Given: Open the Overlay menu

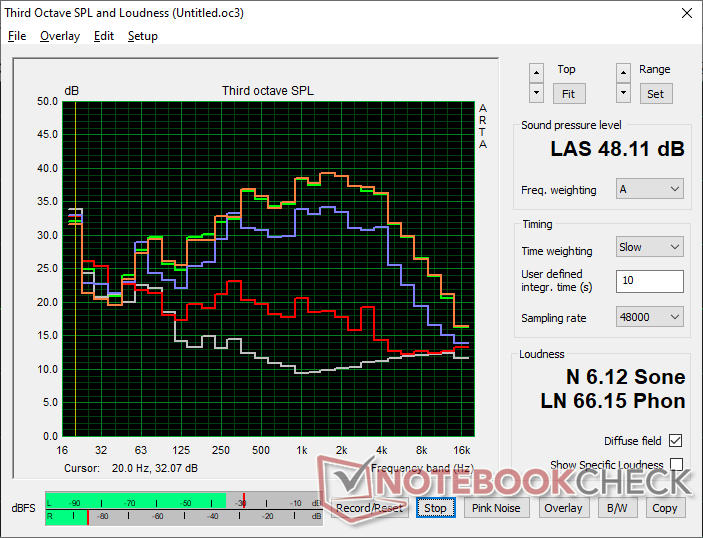Looking at the screenshot, I should click(x=59, y=36).
